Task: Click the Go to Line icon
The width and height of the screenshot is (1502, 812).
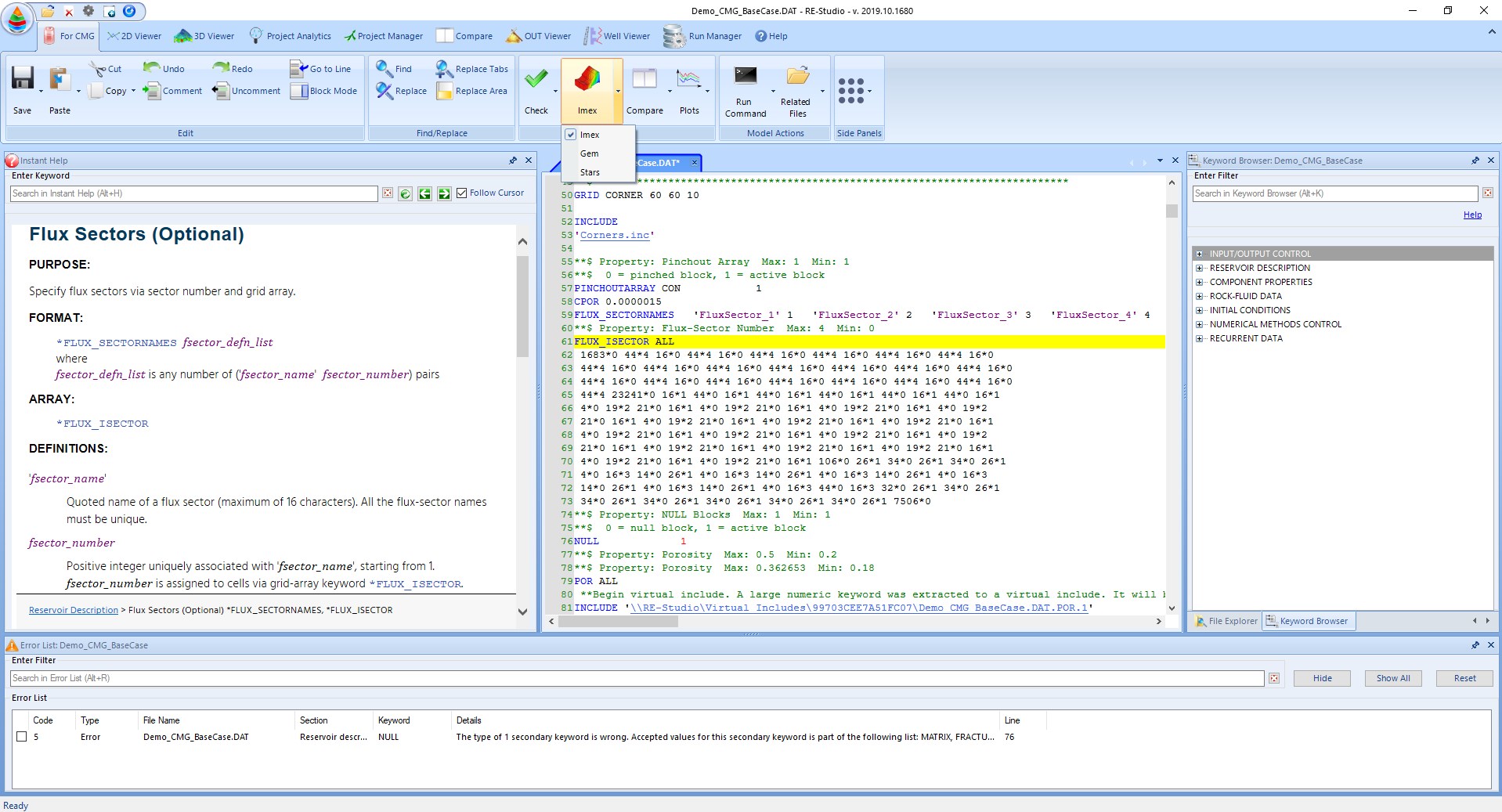Action: [x=298, y=69]
